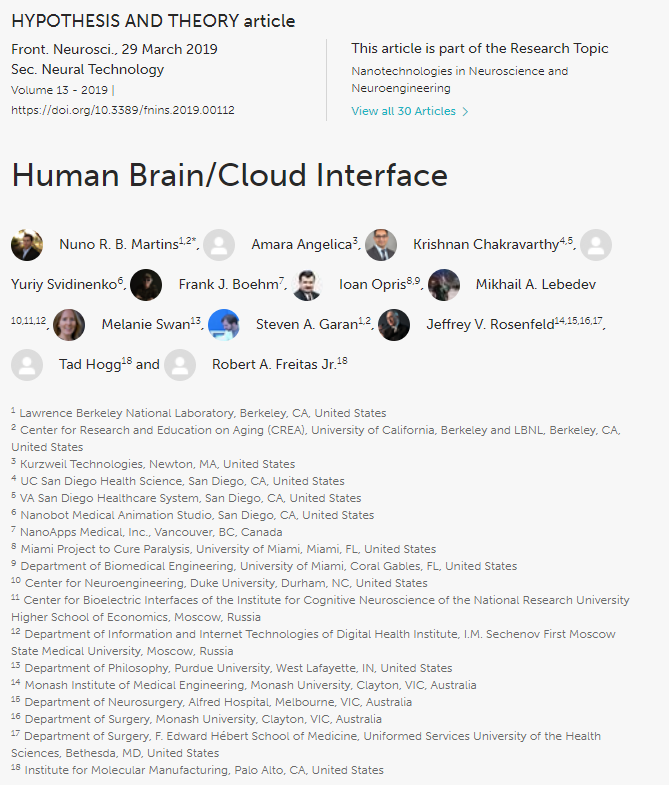Click Front. Neurosci., 29 March 2019 text
The height and width of the screenshot is (785, 669).
pyautogui.click(x=114, y=49)
